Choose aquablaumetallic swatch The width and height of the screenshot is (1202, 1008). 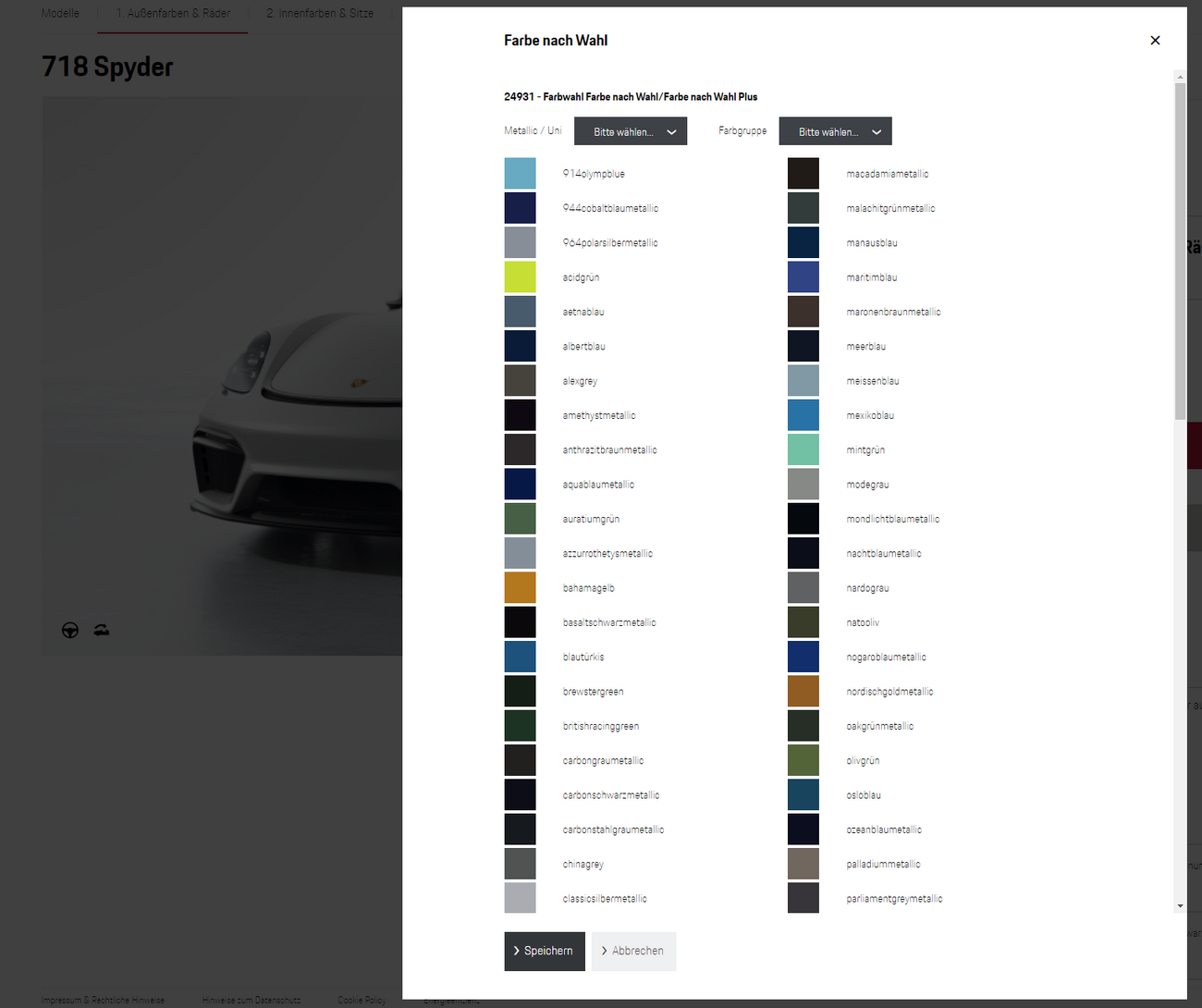[520, 484]
